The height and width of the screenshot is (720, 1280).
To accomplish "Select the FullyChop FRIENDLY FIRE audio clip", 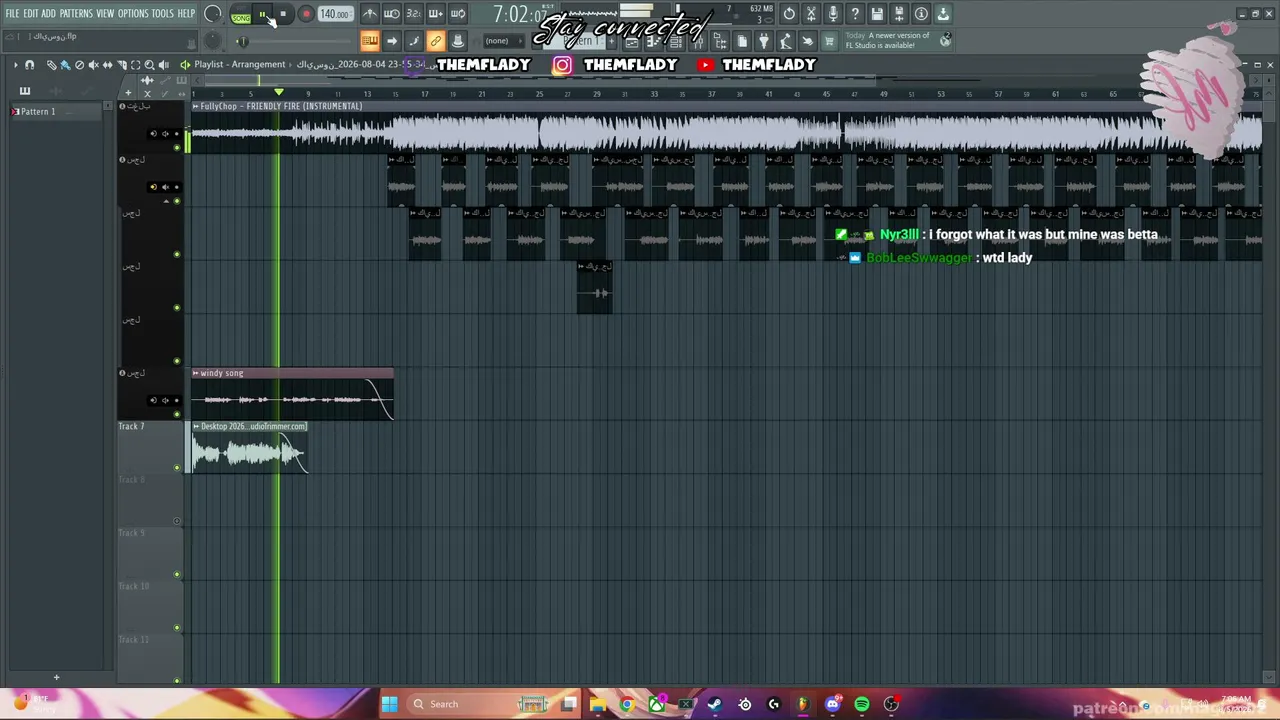I will (x=727, y=127).
